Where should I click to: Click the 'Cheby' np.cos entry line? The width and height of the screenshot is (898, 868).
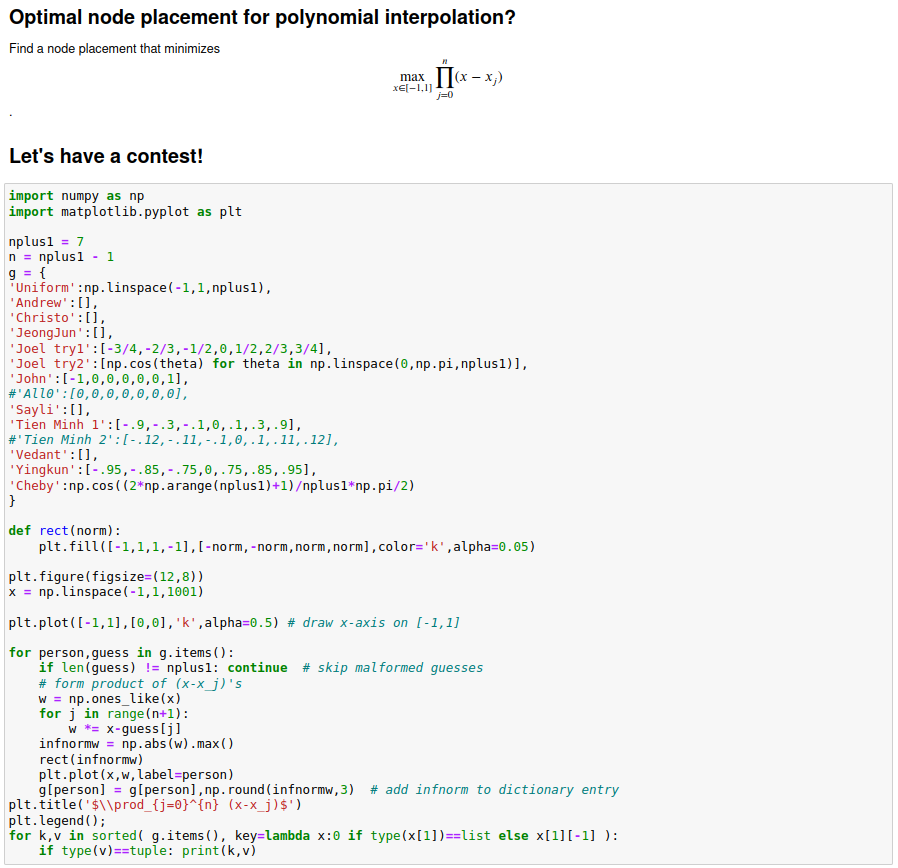pos(211,485)
